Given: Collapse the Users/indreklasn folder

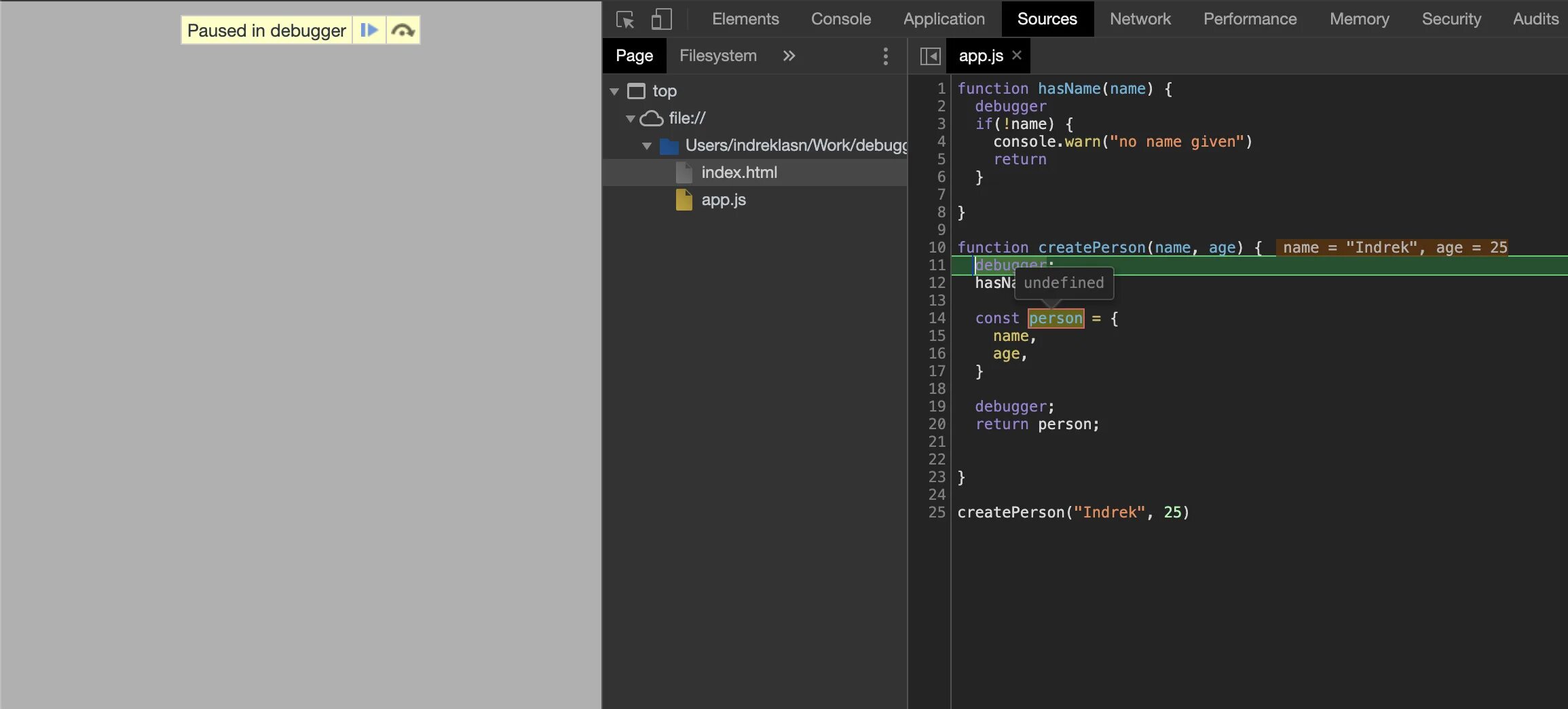Looking at the screenshot, I should coord(647,145).
